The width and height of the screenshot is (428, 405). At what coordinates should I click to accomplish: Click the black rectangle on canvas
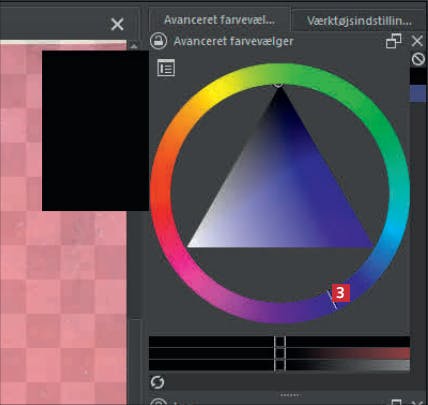coord(95,131)
